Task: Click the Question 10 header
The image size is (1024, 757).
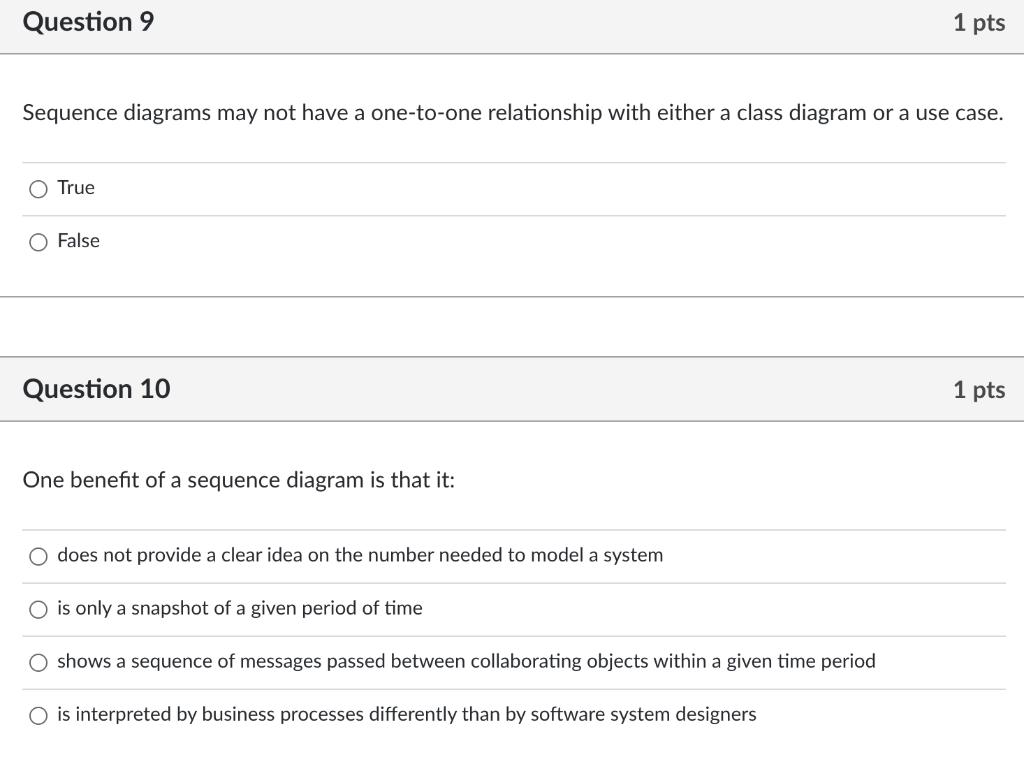Action: [x=96, y=389]
